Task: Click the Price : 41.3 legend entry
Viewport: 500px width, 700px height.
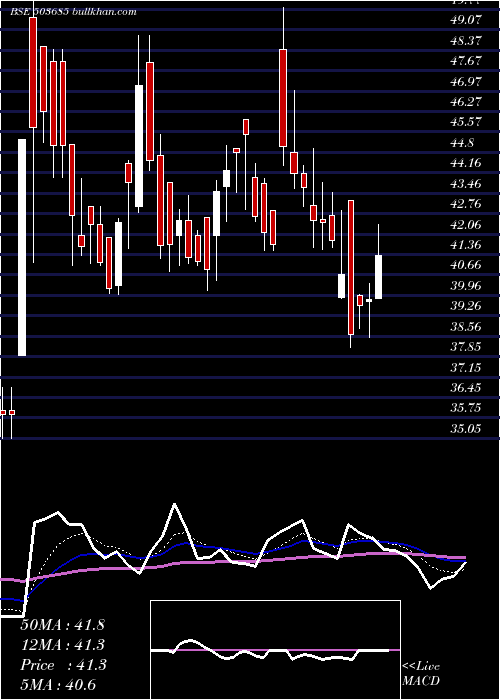Action: coord(63,665)
